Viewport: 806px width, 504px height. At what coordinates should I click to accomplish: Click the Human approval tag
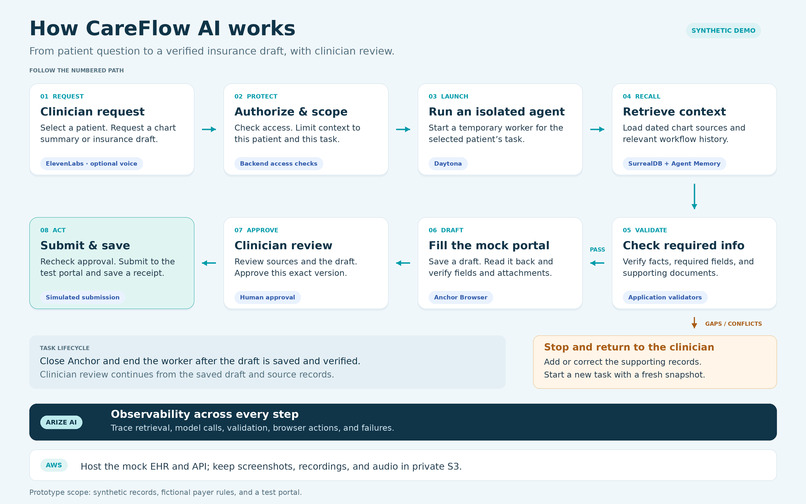[x=267, y=297]
